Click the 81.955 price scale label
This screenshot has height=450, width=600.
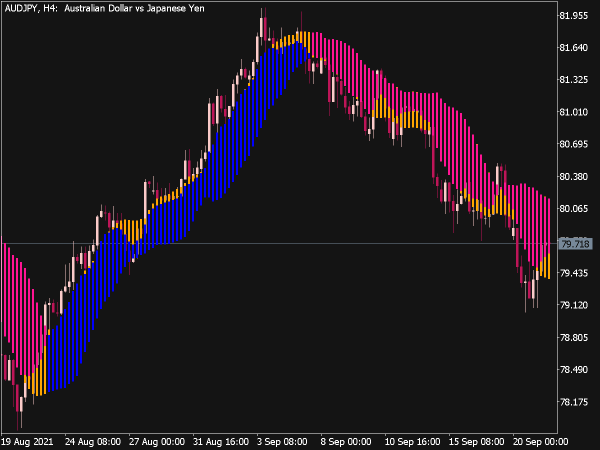(x=574, y=16)
